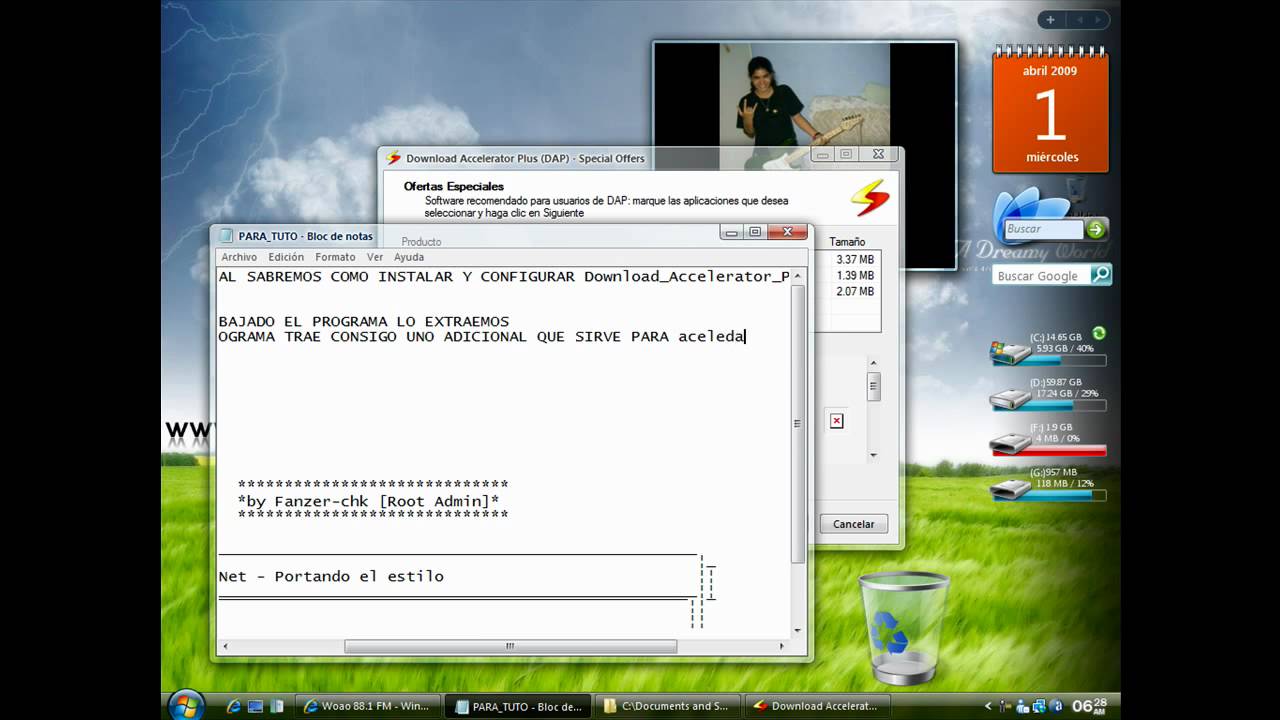Viewport: 1280px width, 720px height.
Task: Switch to PARA_TUTO Bloc de notas taskbar button
Action: pos(518,706)
